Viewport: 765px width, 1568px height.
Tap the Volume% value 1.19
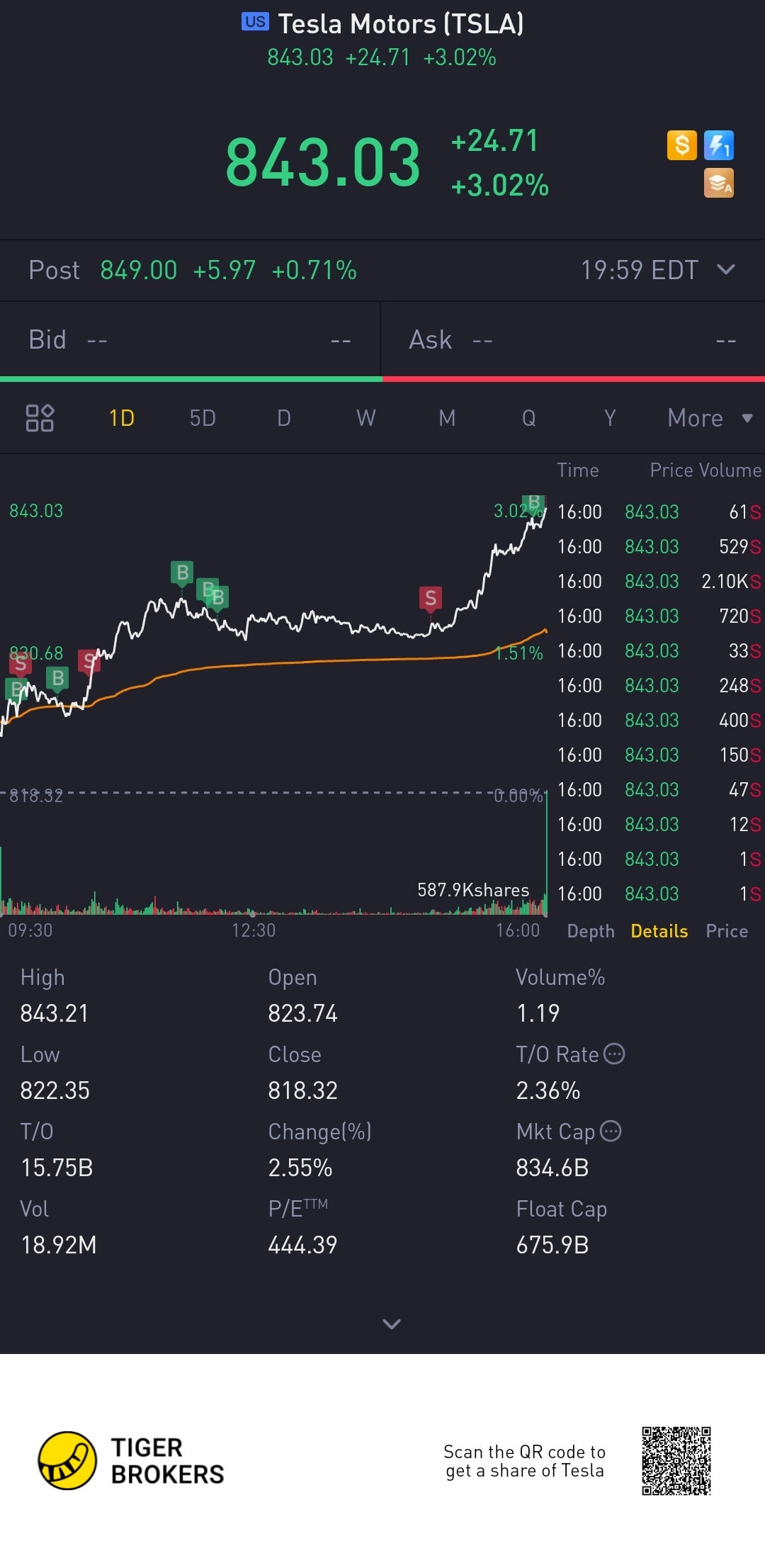point(538,1013)
